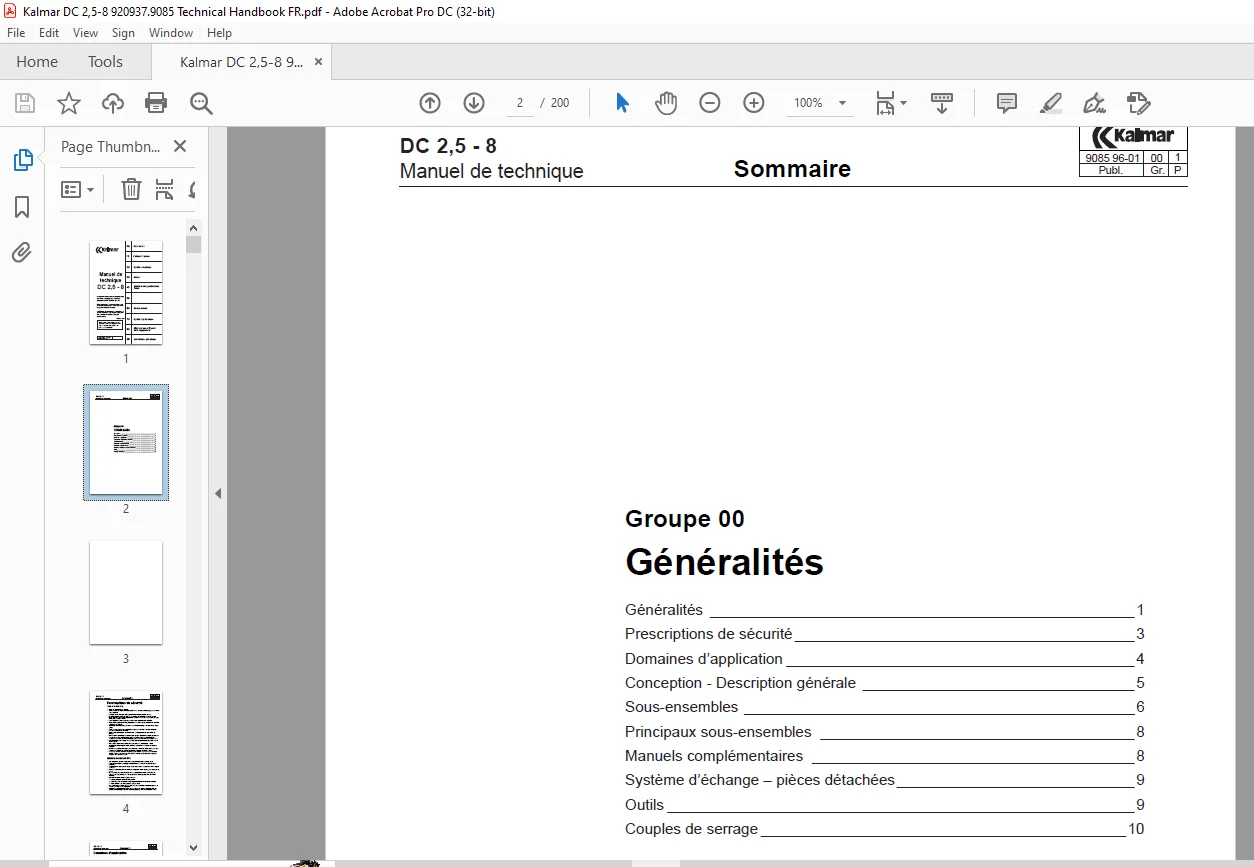Select page 1 thumbnail

point(126,292)
